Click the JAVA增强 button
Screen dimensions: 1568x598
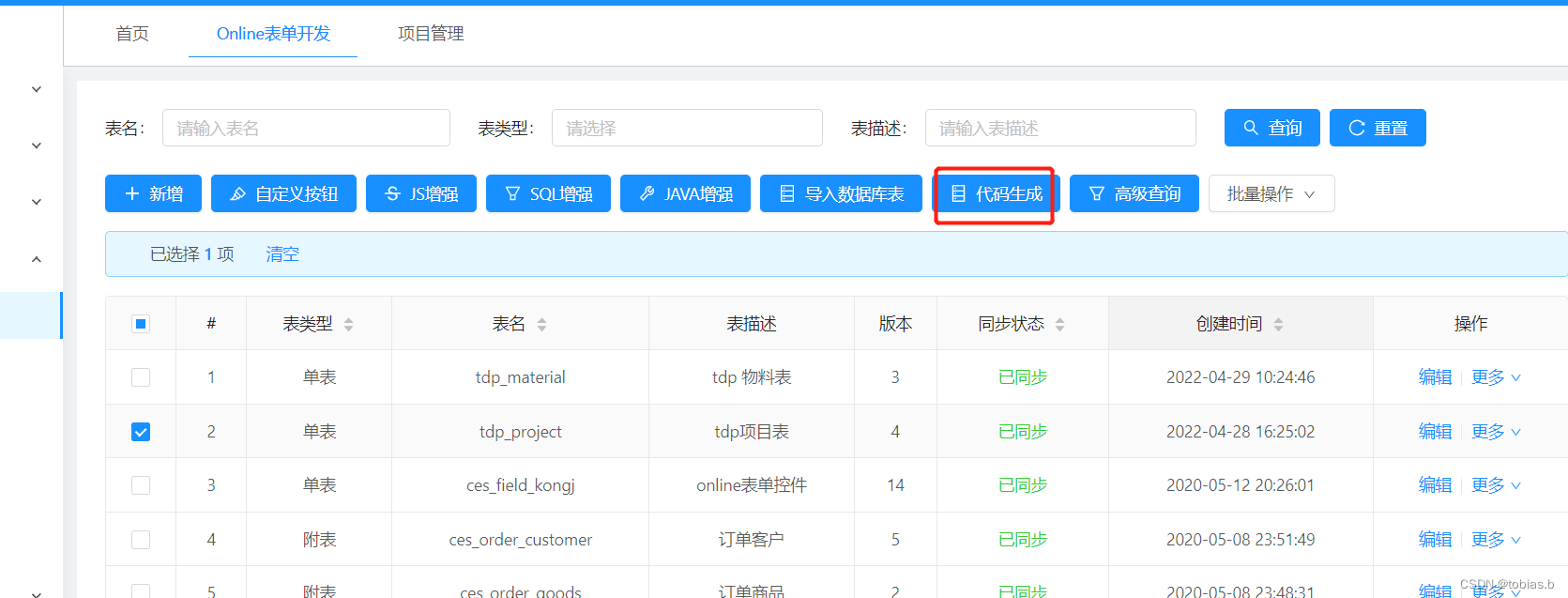(x=685, y=193)
